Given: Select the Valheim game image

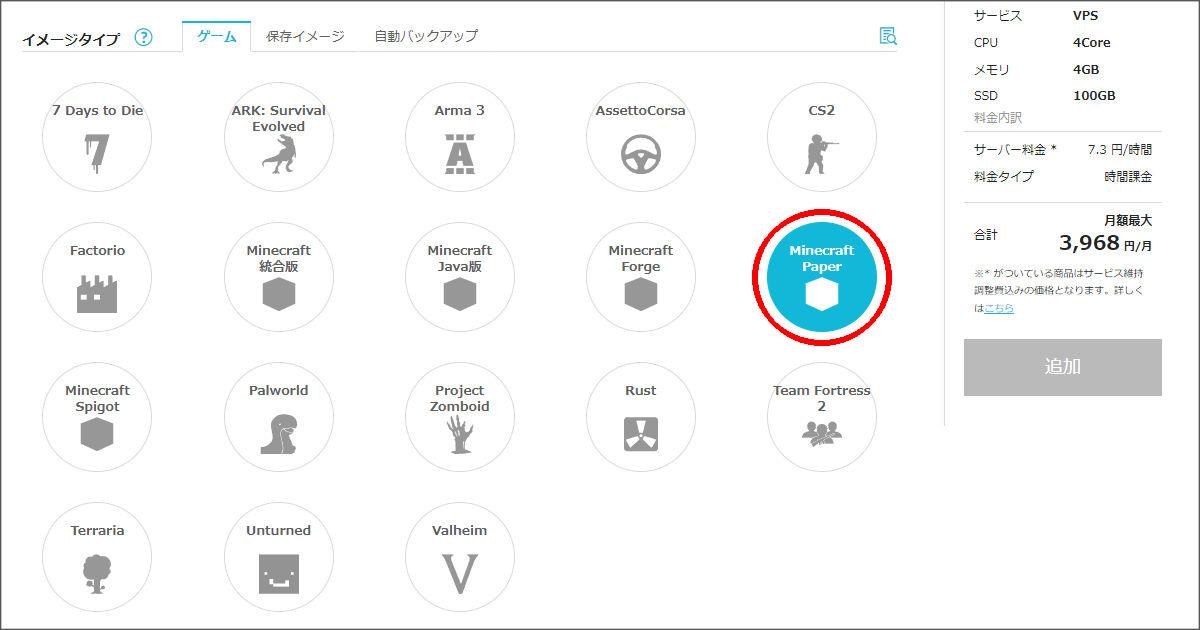Looking at the screenshot, I should 460,557.
